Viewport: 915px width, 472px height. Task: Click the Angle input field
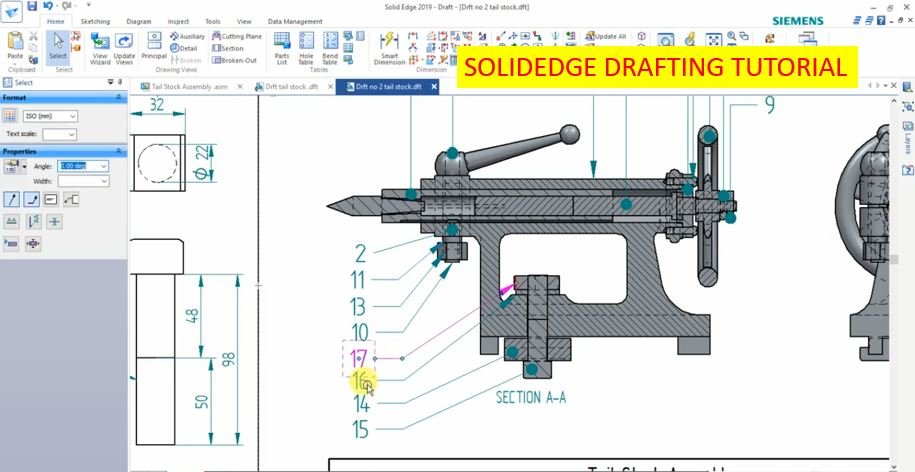coord(79,165)
